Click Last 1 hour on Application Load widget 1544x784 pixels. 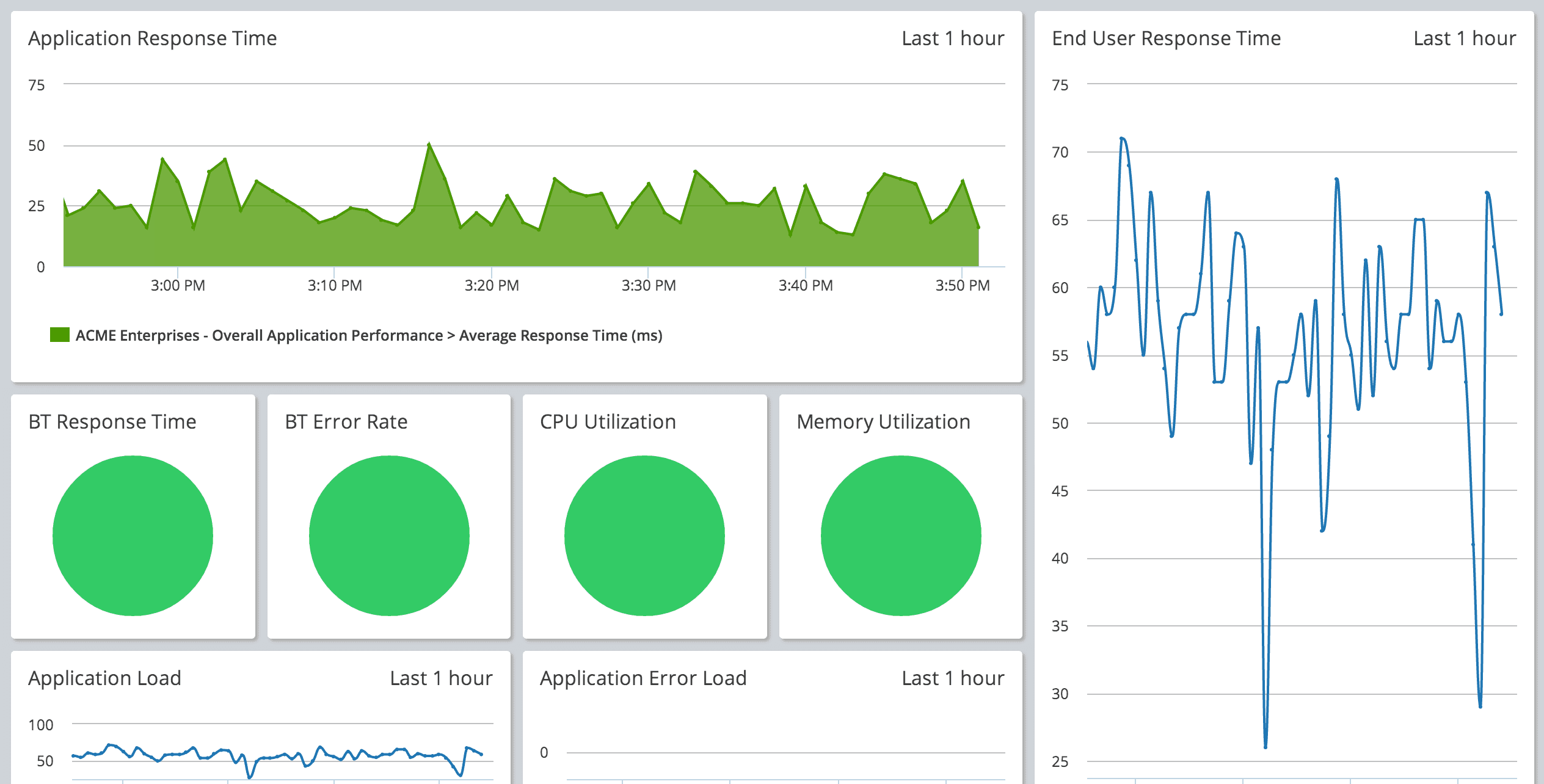441,678
